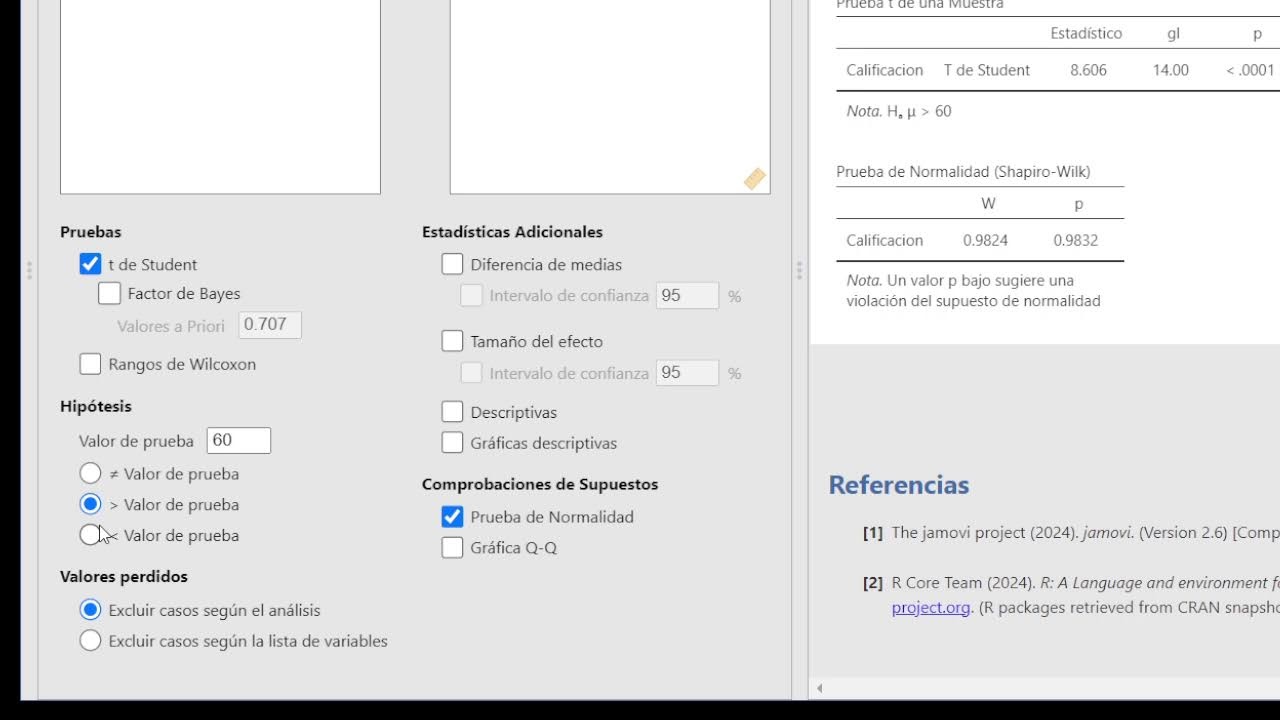Check Diferencia de medias option
Viewport: 1280px width, 720px height.
(452, 264)
